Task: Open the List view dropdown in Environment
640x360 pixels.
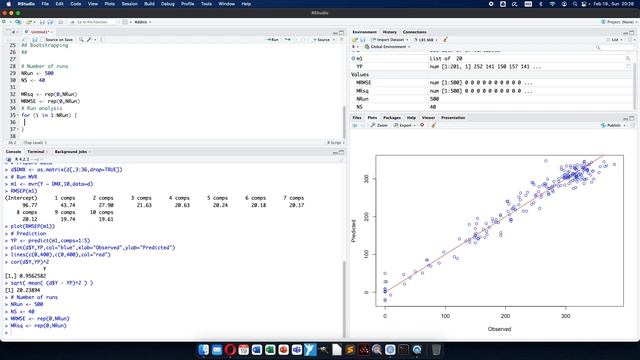Action: [x=615, y=40]
